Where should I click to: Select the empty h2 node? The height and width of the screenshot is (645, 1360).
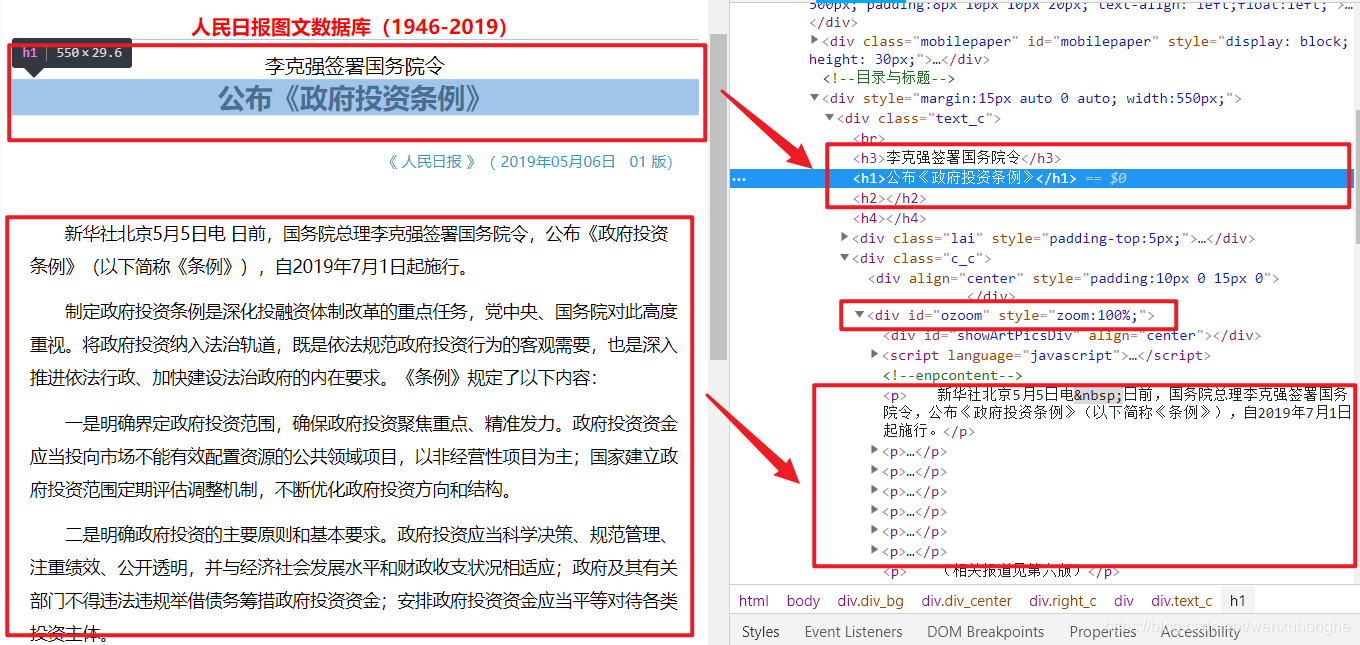click(890, 198)
